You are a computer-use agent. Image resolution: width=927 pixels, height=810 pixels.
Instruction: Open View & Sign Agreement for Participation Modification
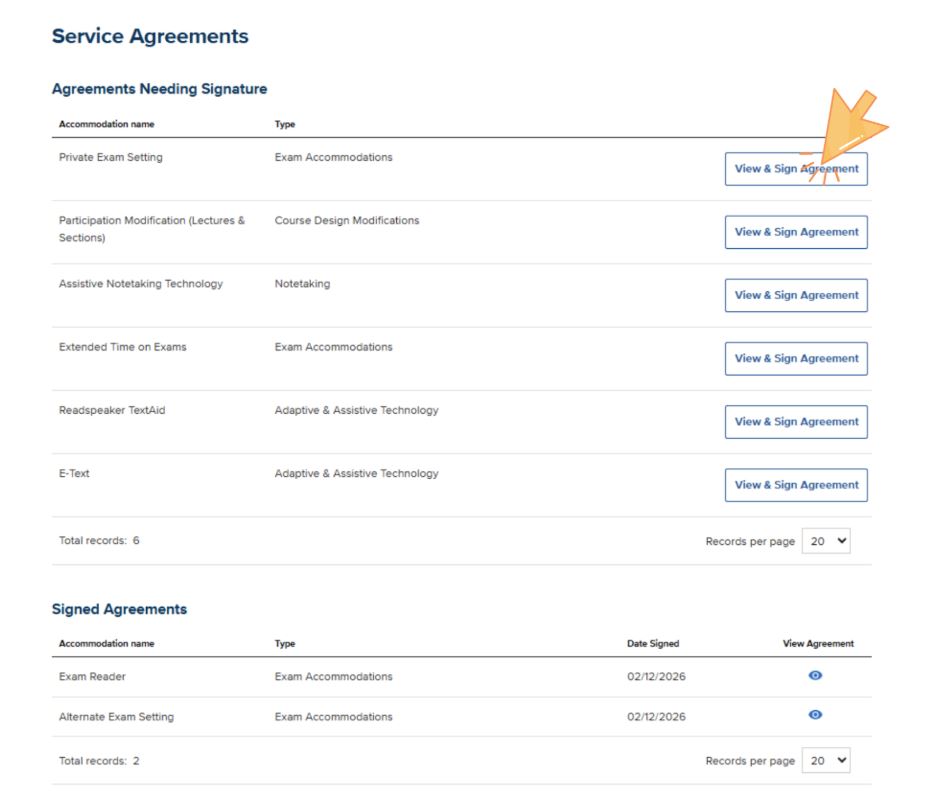point(796,232)
